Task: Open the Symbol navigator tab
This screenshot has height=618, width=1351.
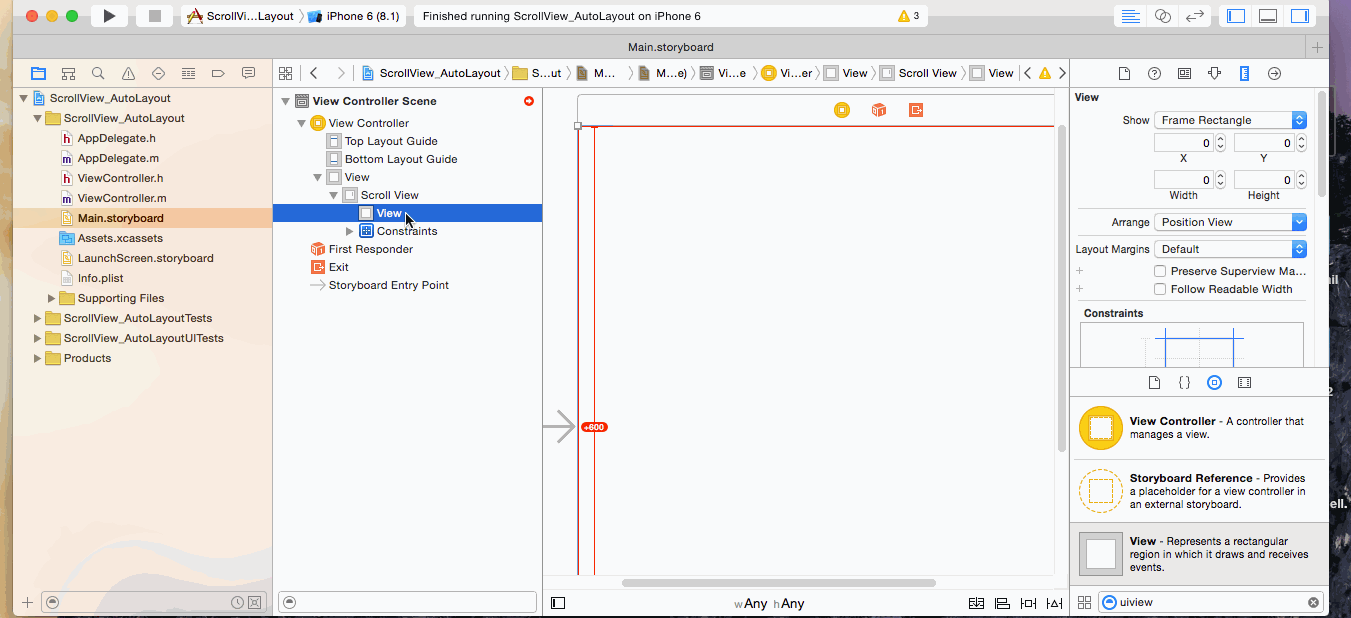Action: (68, 73)
